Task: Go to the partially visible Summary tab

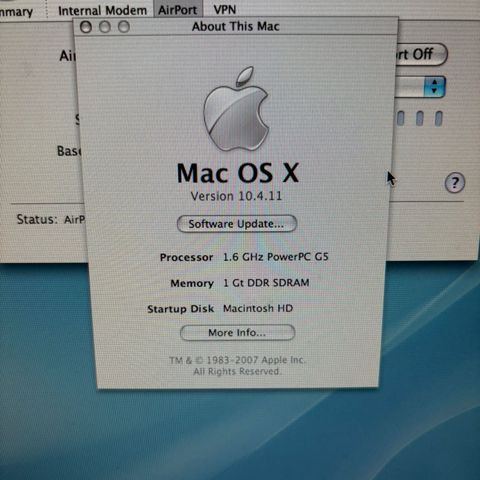Action: pyautogui.click(x=17, y=12)
